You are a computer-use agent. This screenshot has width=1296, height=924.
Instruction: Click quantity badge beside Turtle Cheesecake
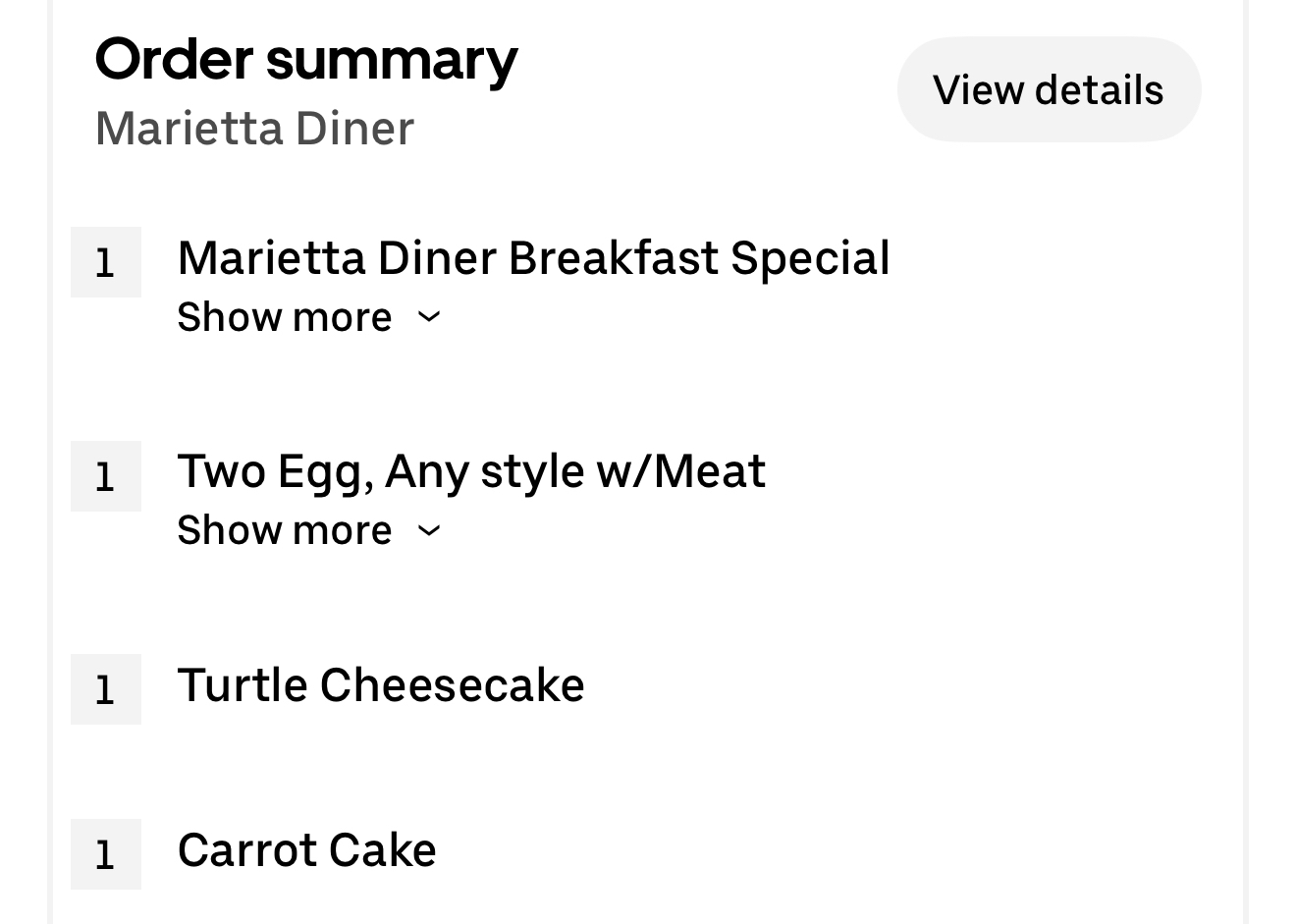click(106, 689)
